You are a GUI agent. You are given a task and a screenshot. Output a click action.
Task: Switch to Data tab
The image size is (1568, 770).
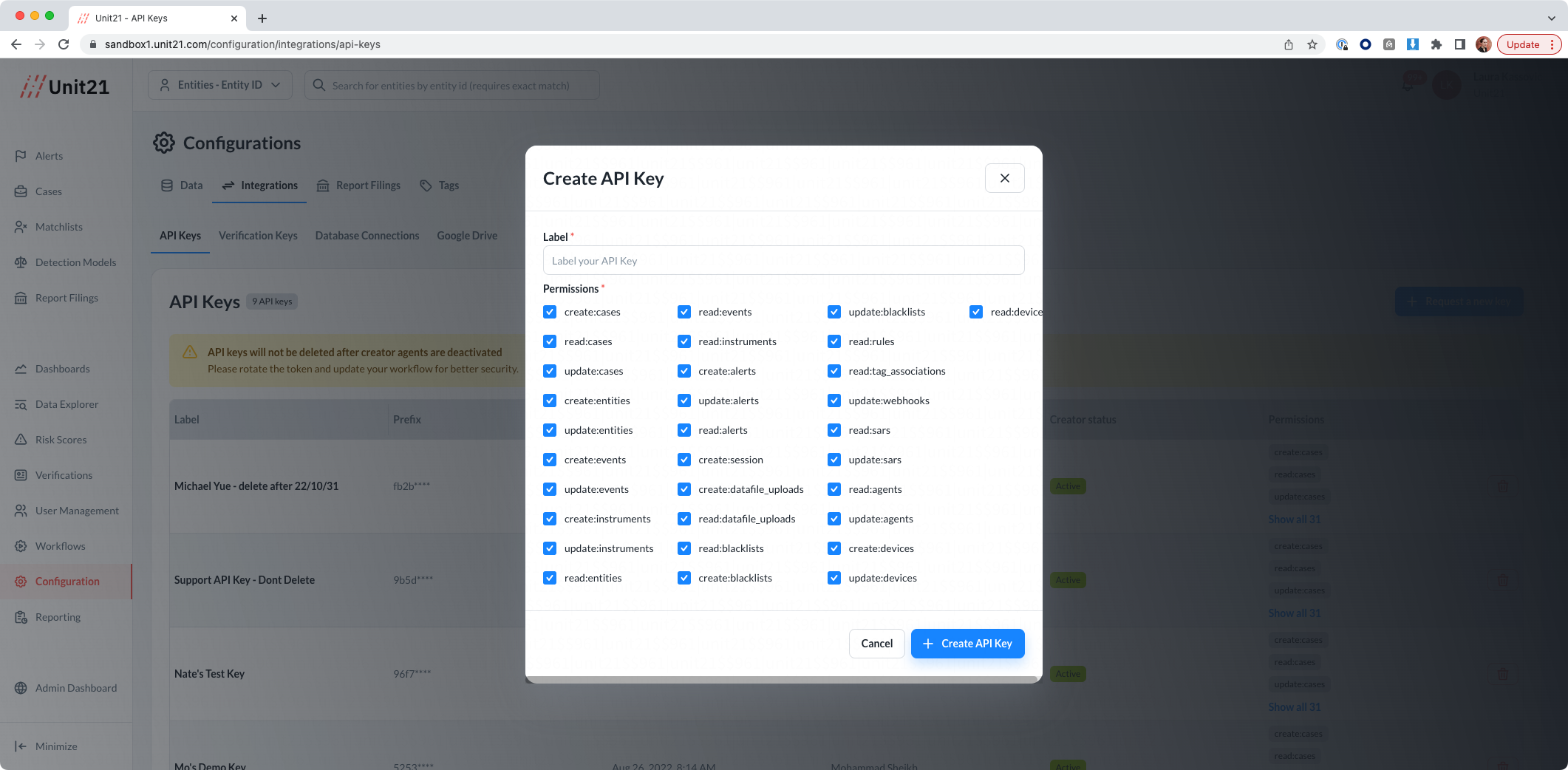click(x=182, y=185)
